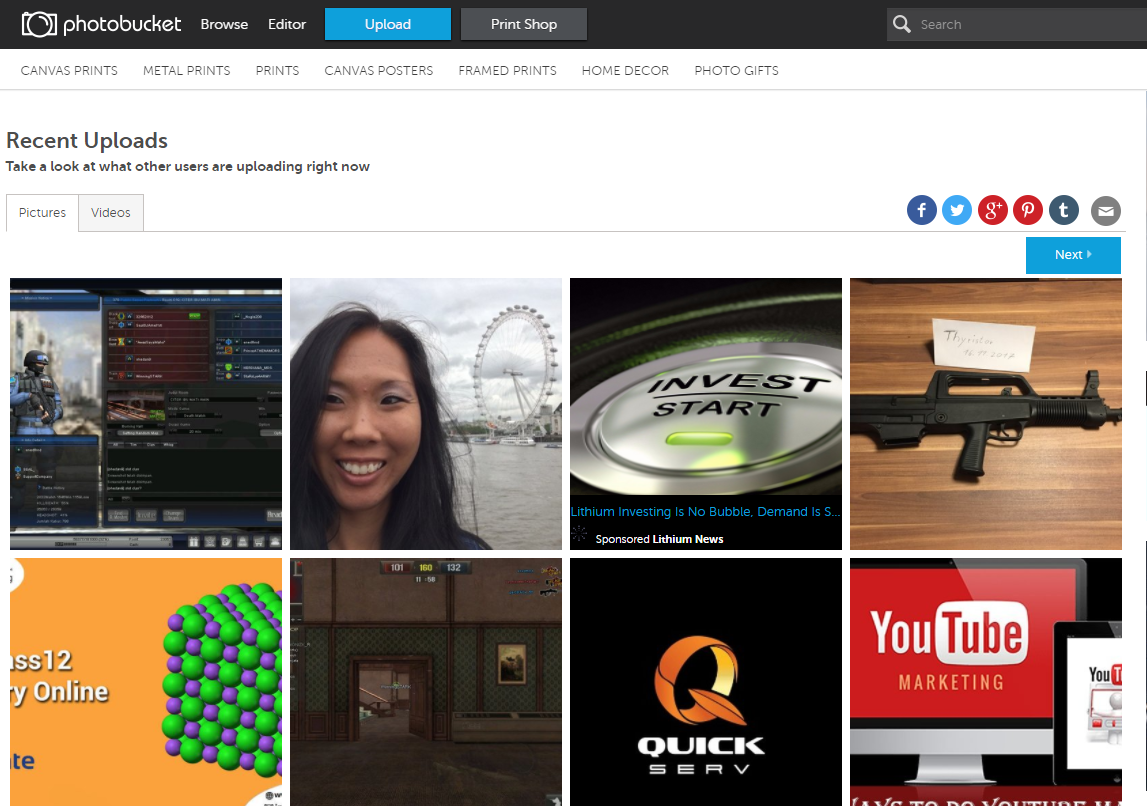This screenshot has height=806, width=1147.
Task: Open the game lobby screenshot thumbnail
Action: click(x=146, y=413)
